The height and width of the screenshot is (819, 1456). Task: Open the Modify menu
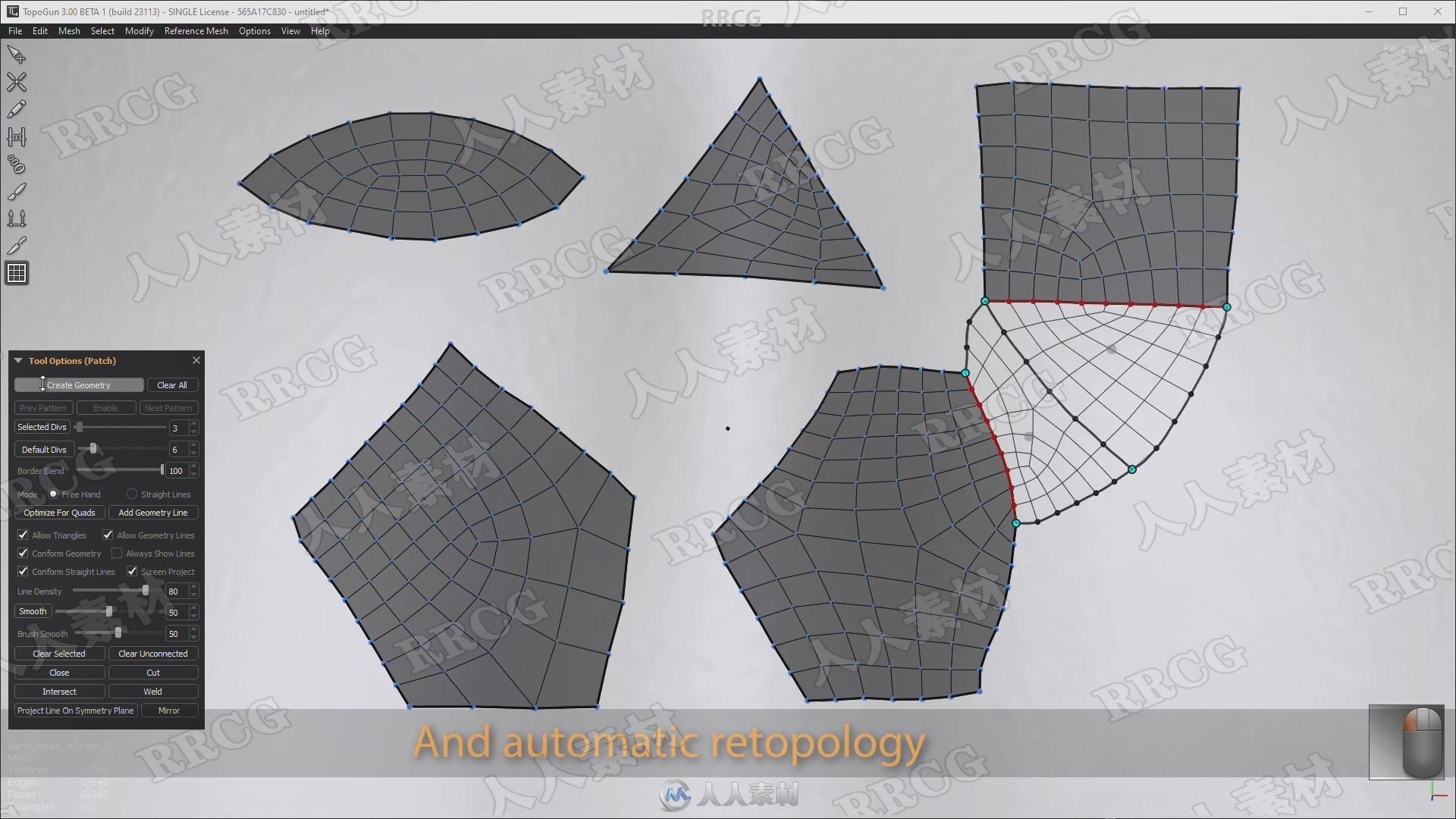click(x=138, y=30)
